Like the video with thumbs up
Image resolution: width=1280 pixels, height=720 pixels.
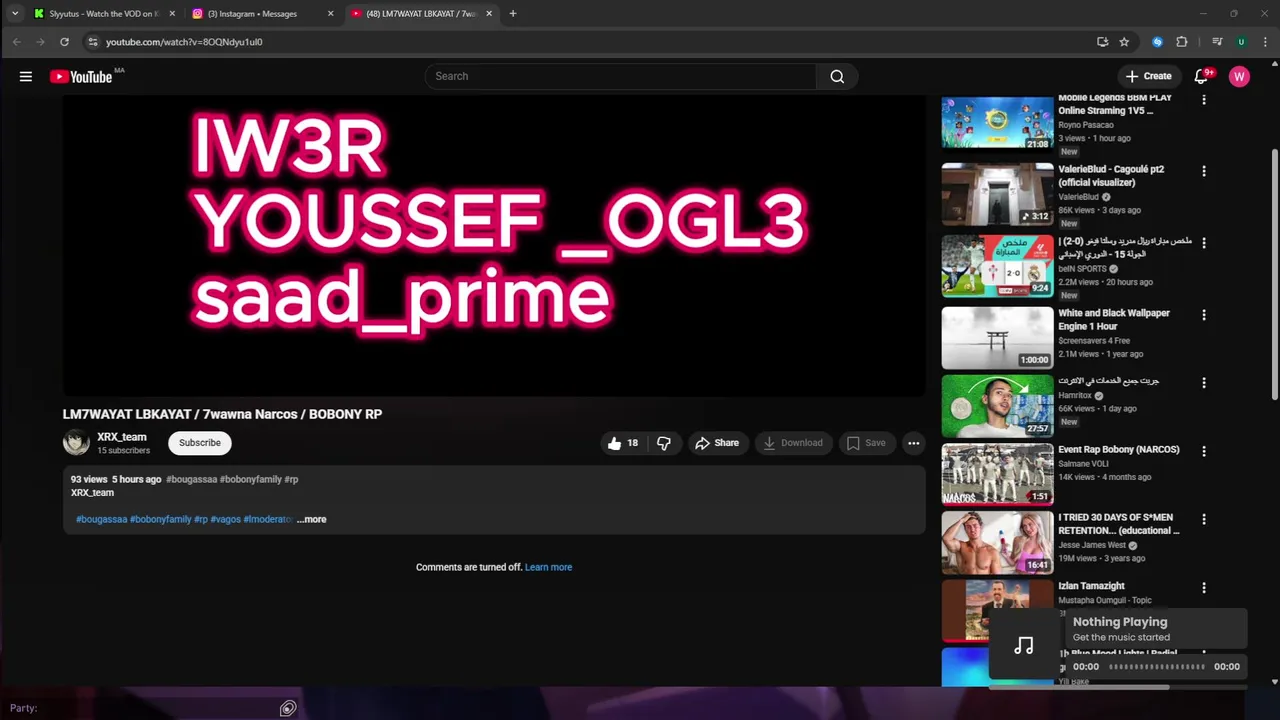pos(622,443)
